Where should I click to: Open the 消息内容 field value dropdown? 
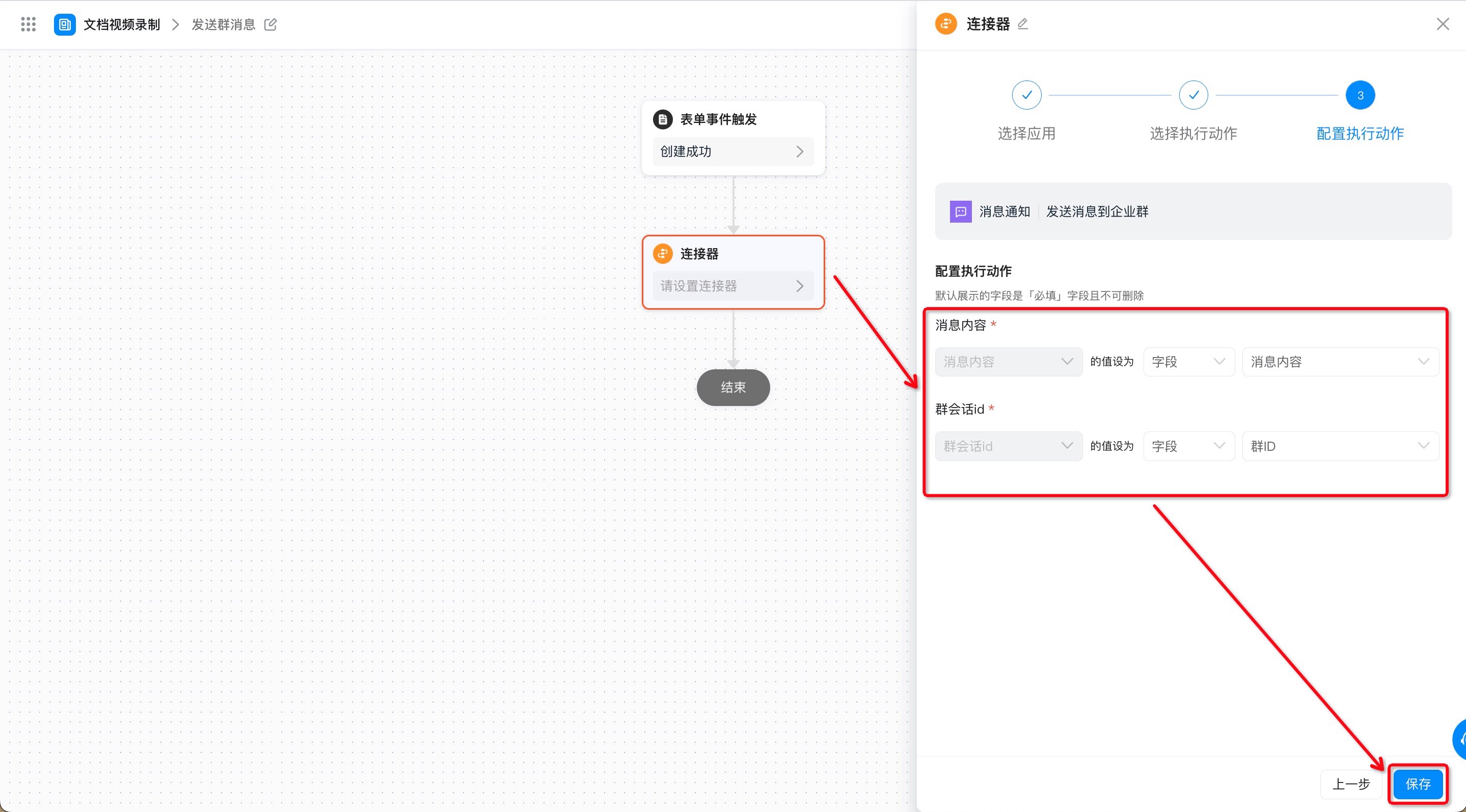coord(1340,362)
